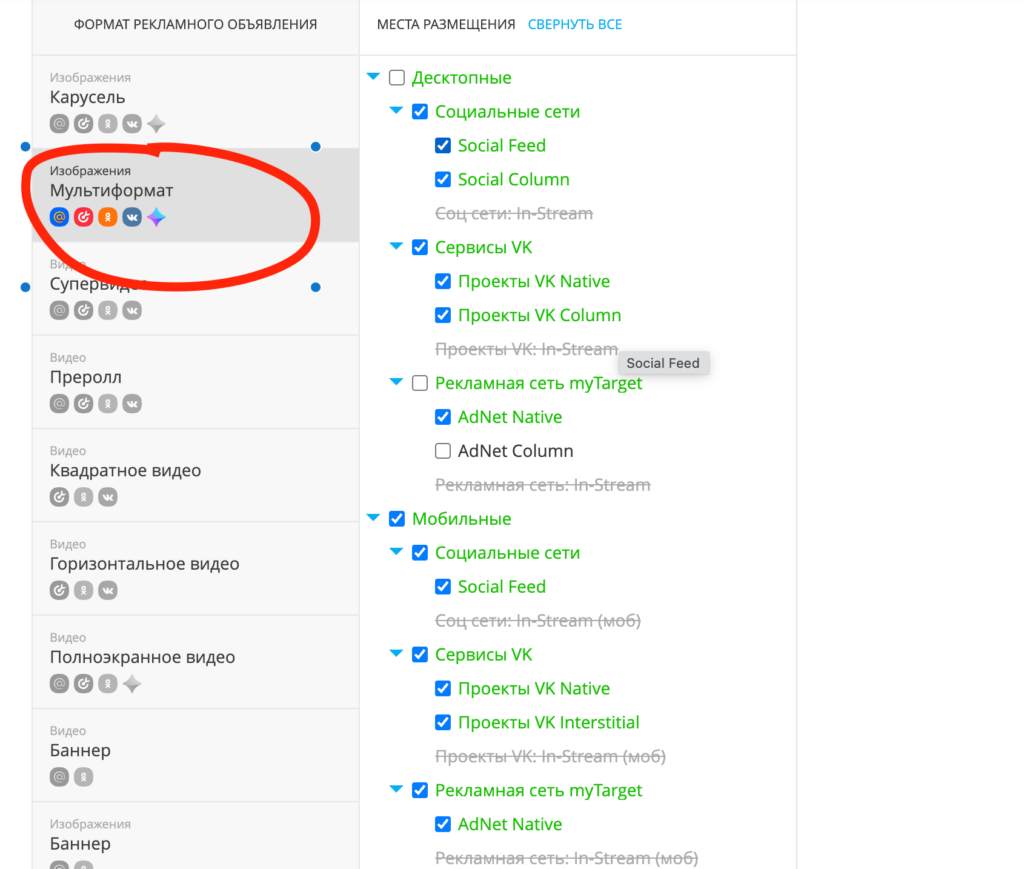1024x869 pixels.
Task: Toggle the Проекты VK Column checkbox
Action: pos(443,315)
